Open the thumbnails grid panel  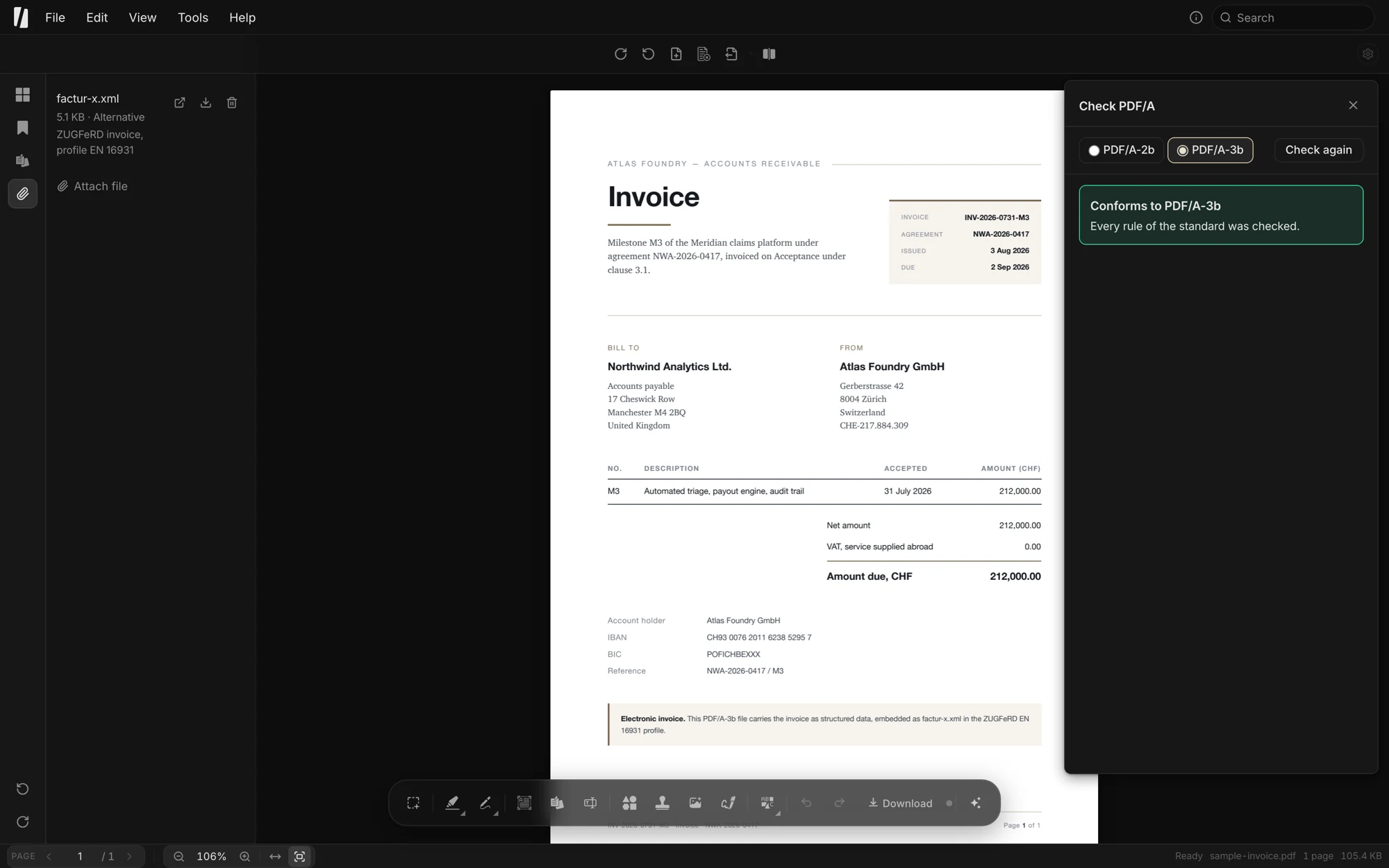pyautogui.click(x=23, y=94)
